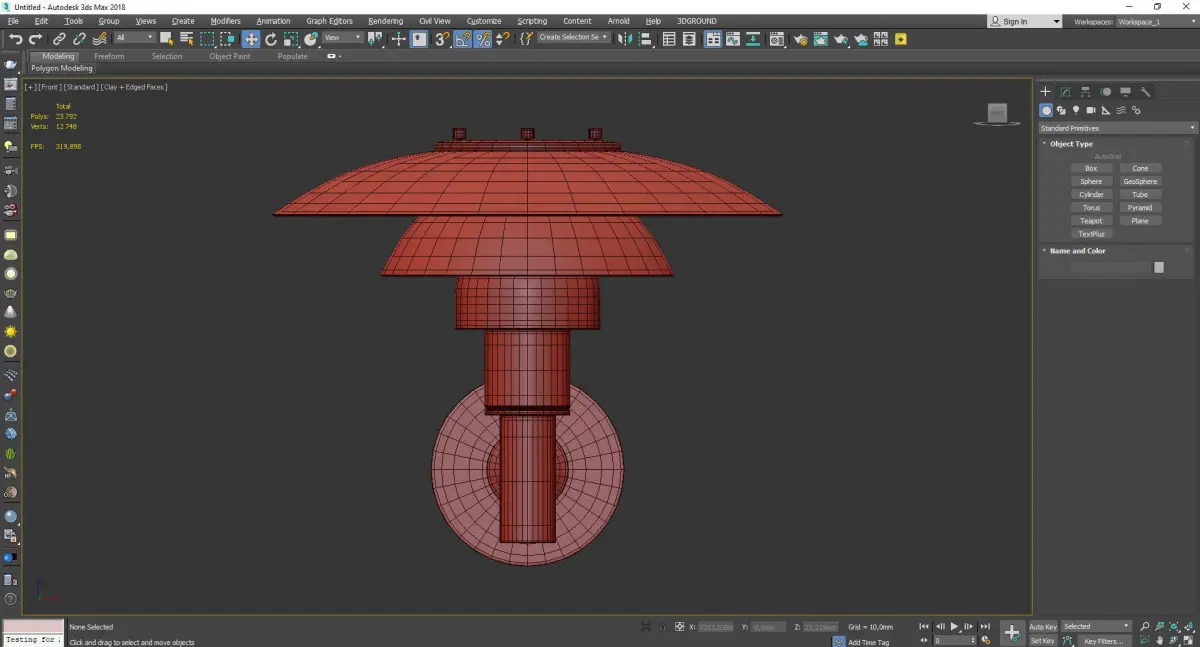Switch to the Modify panel tab
The height and width of the screenshot is (647, 1200).
(x=1066, y=92)
